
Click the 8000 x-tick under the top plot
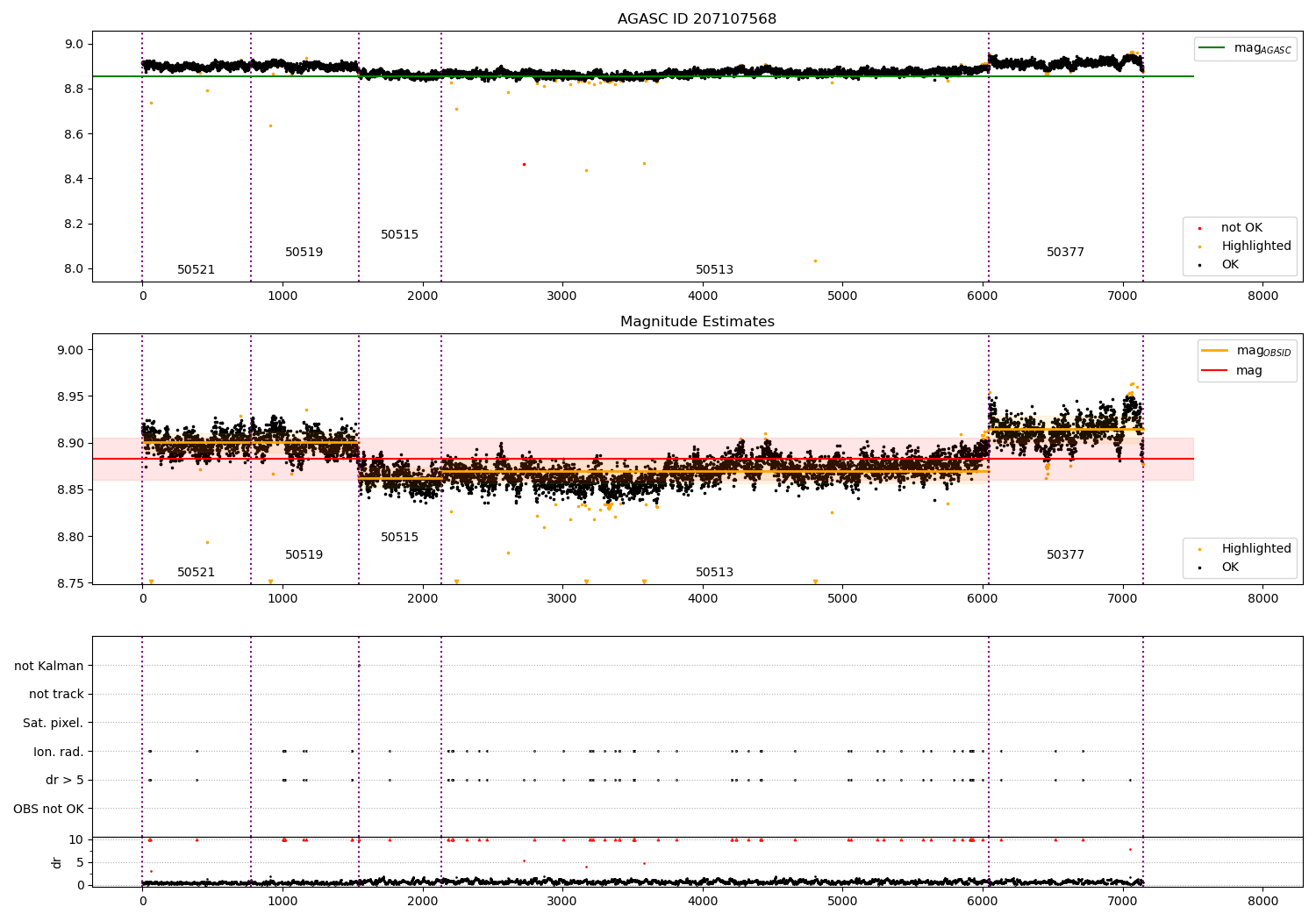[x=1262, y=296]
